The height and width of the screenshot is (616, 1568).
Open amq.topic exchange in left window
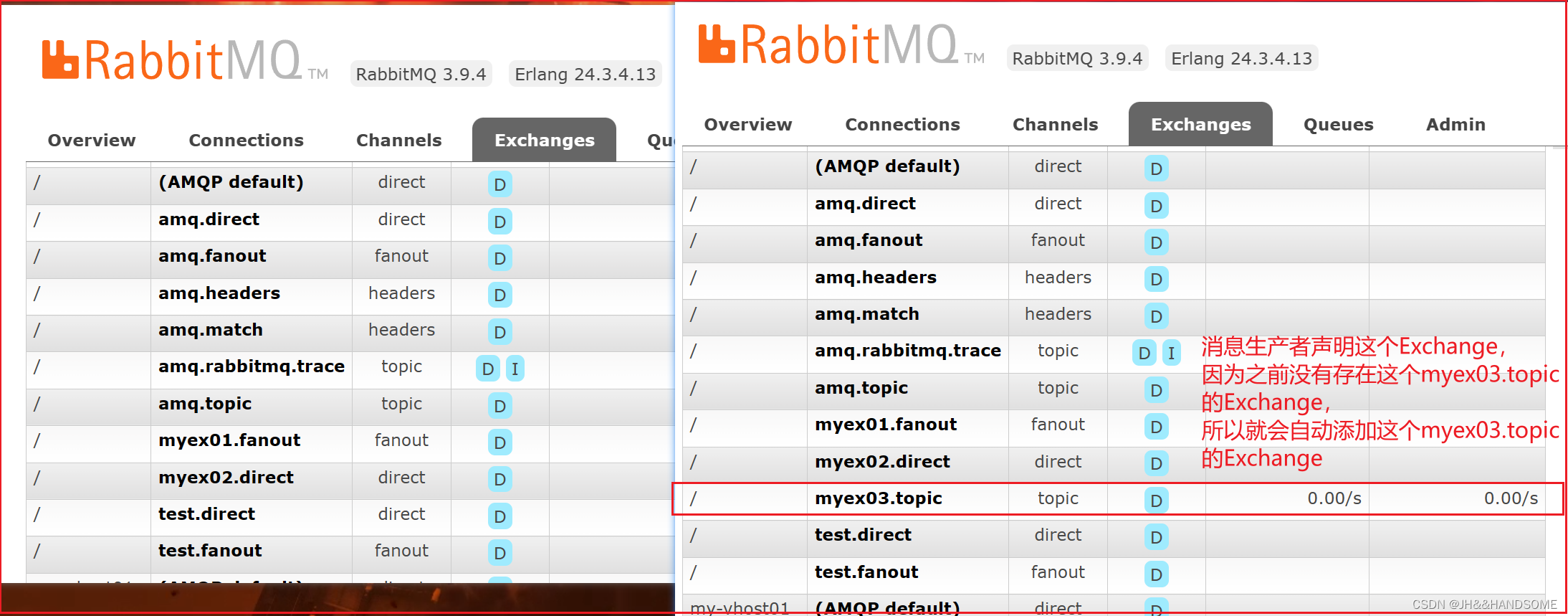tap(205, 404)
